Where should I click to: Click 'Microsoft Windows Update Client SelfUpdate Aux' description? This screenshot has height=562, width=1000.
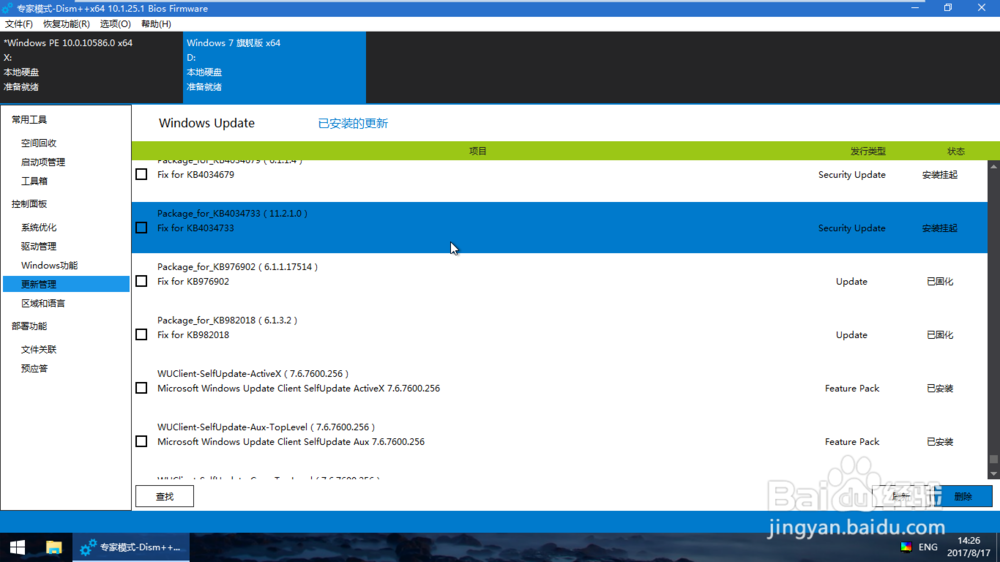click(291, 442)
